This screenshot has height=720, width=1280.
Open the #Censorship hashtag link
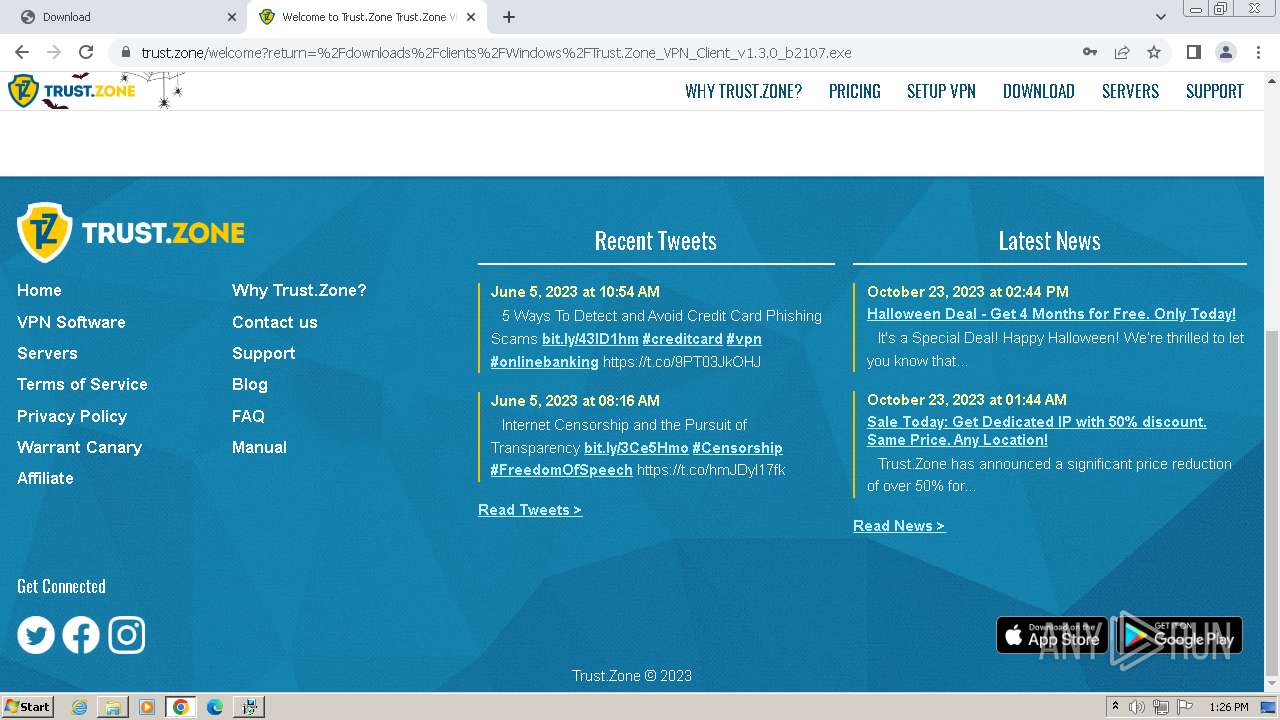737,448
